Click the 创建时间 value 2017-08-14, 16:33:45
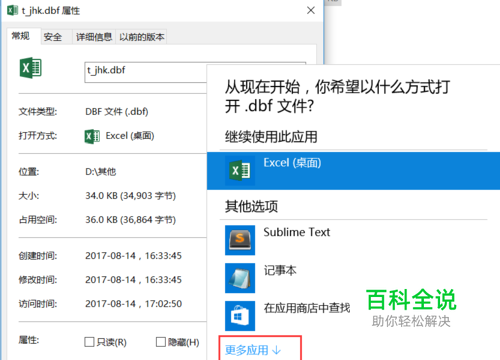Viewport: 500px width, 360px height. 133,256
